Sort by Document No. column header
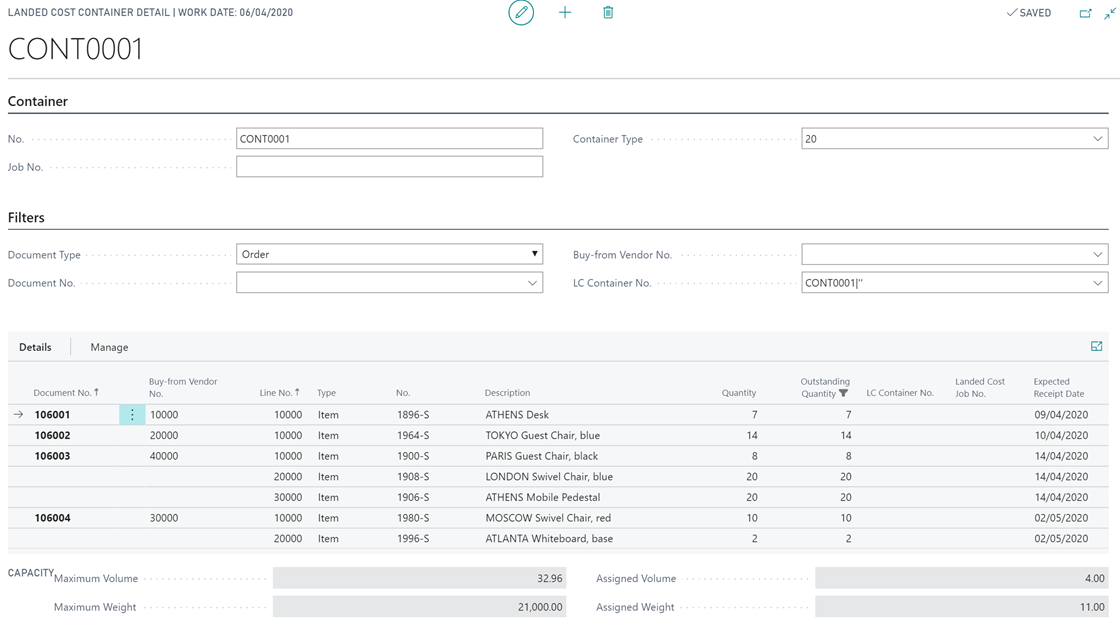 tap(64, 393)
